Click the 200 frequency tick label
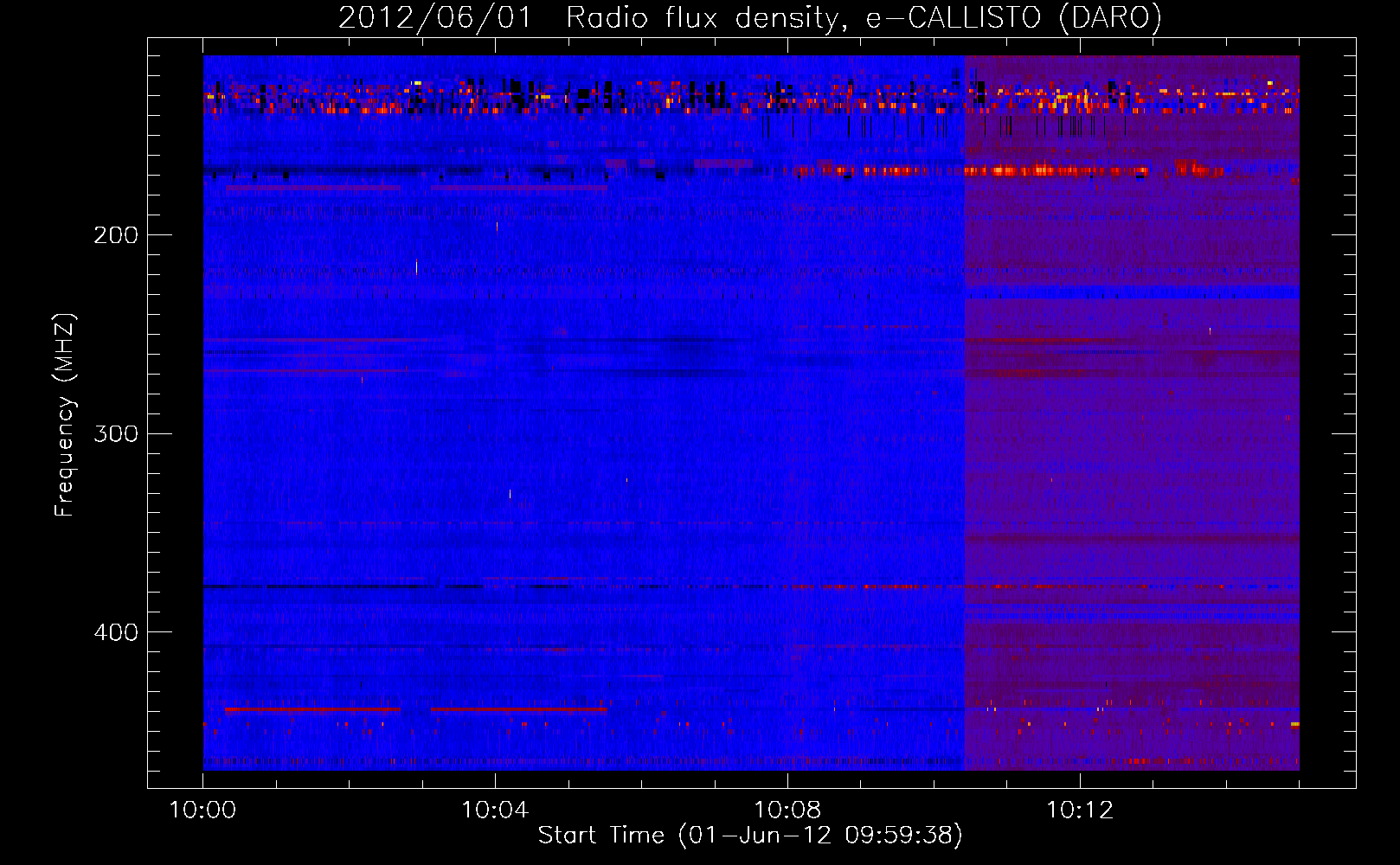The height and width of the screenshot is (865, 1400). (x=116, y=234)
